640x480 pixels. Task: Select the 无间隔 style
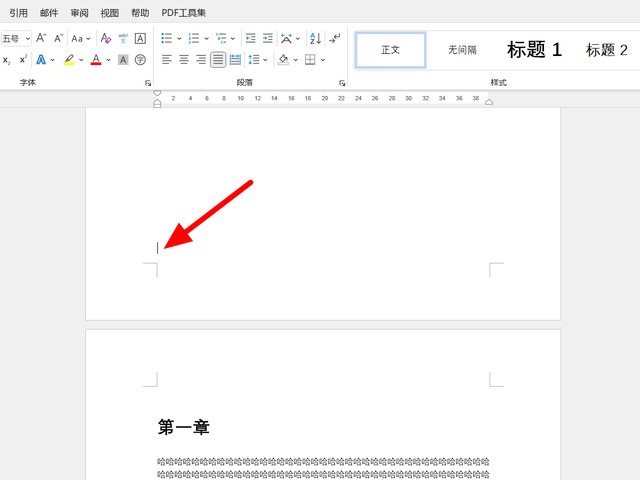pyautogui.click(x=462, y=50)
